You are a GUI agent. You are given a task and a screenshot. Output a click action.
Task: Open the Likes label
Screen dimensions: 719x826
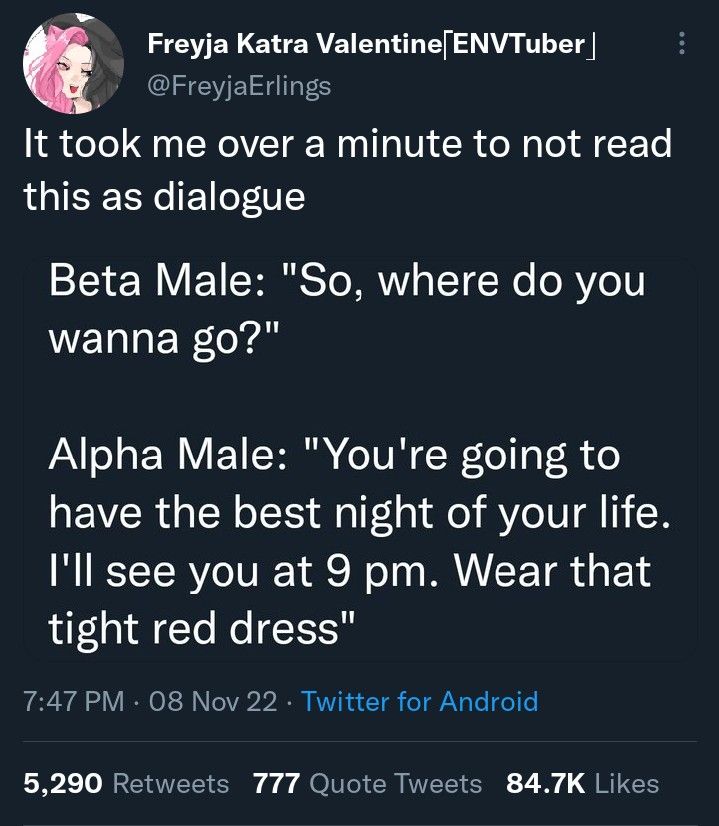coord(627,783)
